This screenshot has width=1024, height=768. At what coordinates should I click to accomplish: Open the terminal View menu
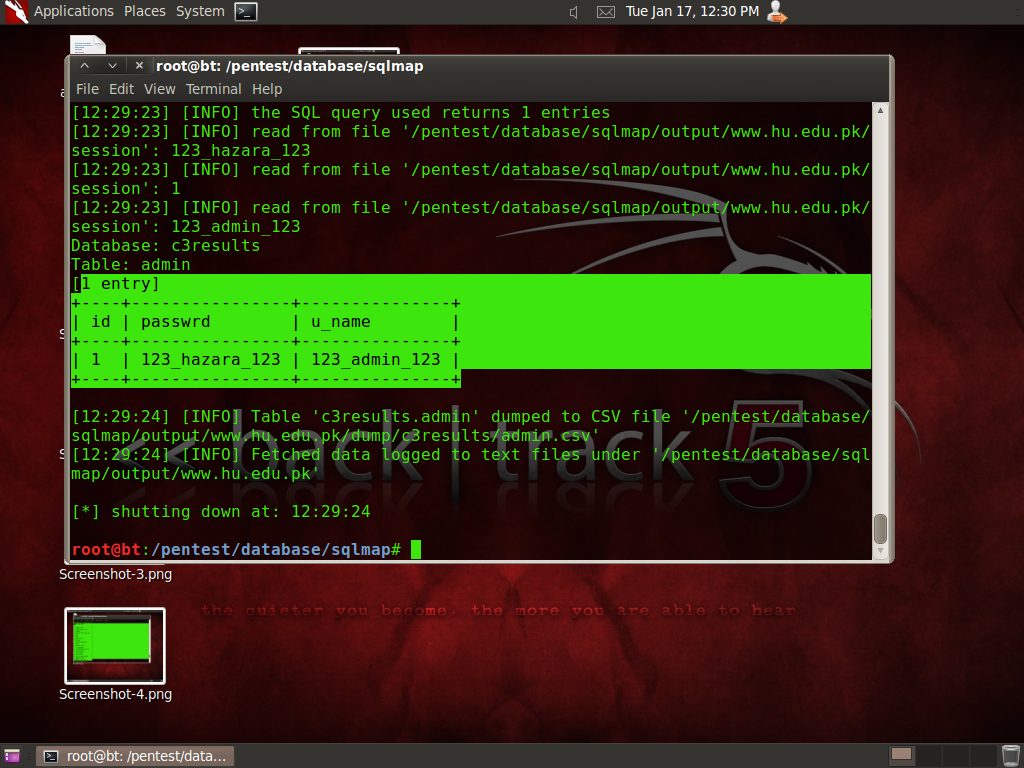[x=159, y=89]
